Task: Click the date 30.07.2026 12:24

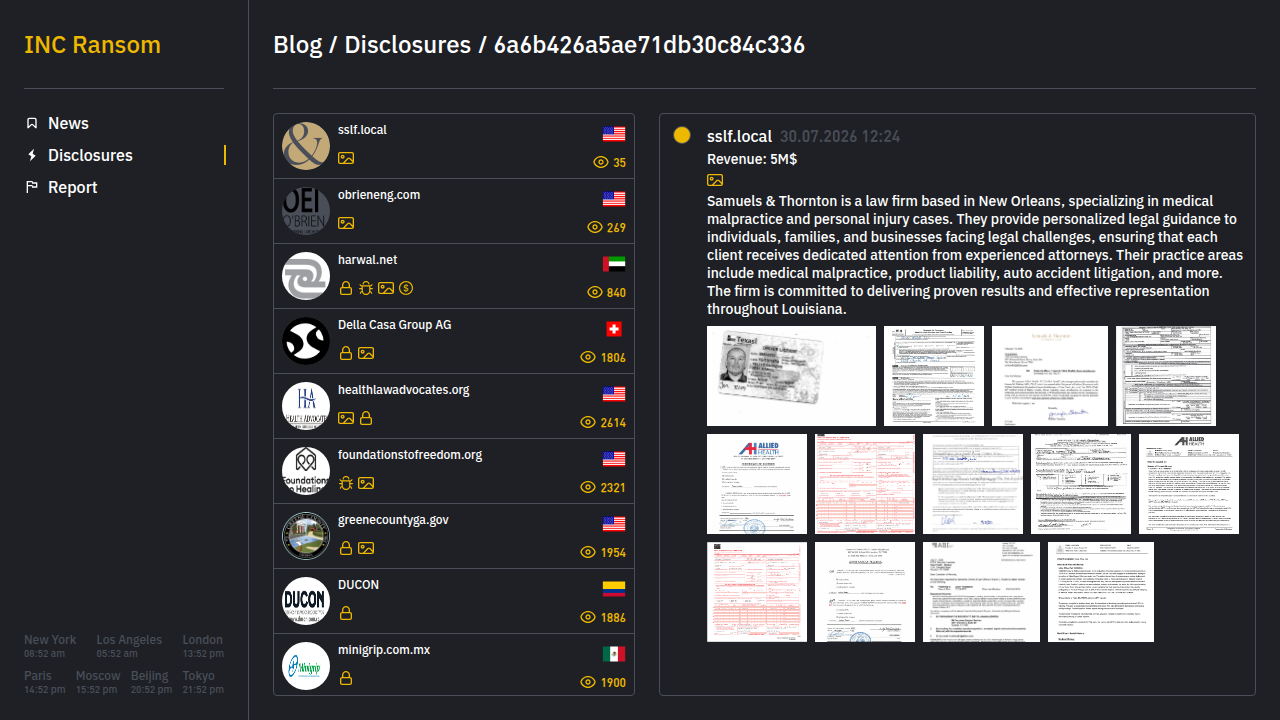Action: pos(840,136)
